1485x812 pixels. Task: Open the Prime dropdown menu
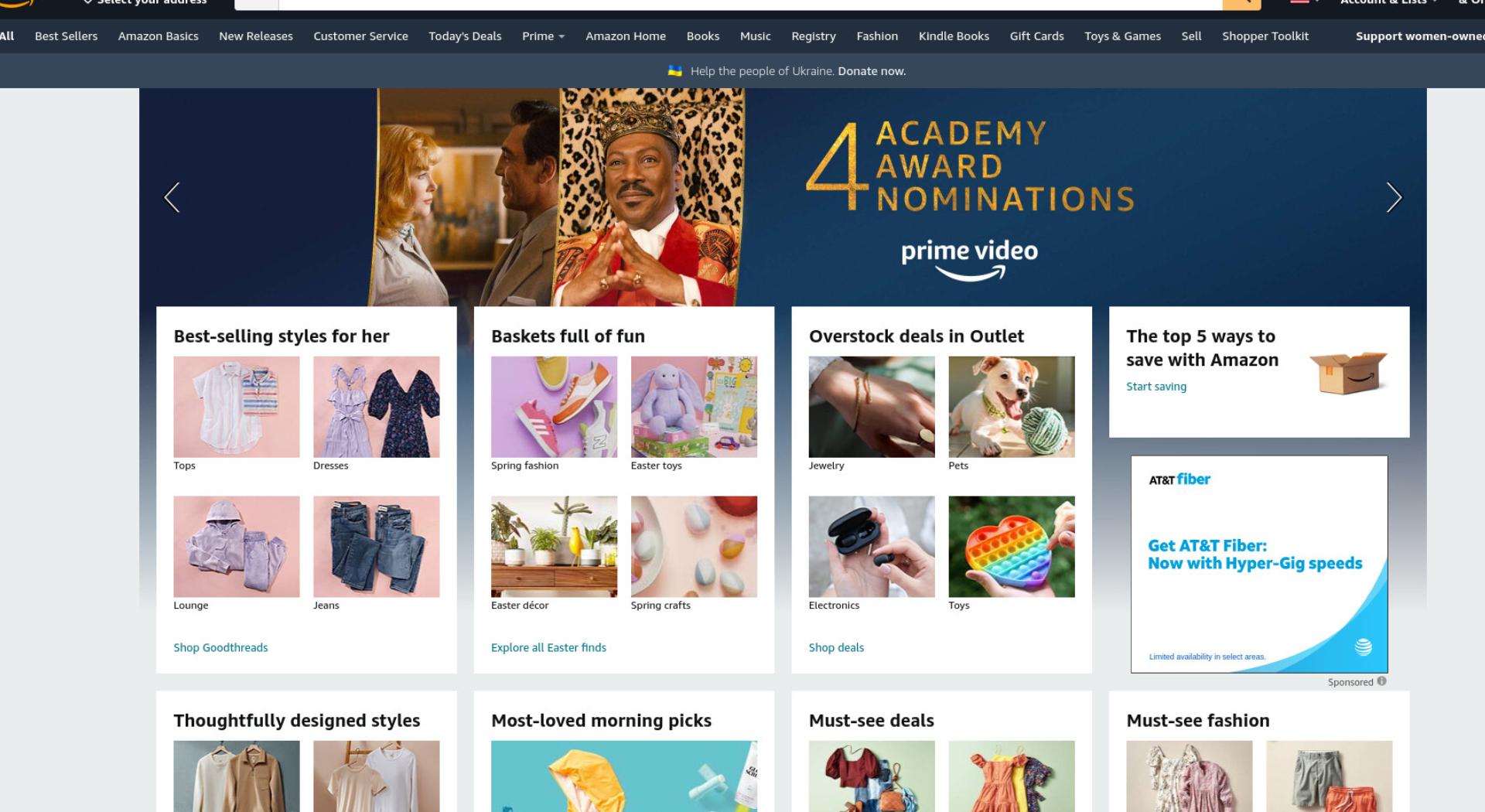(543, 36)
